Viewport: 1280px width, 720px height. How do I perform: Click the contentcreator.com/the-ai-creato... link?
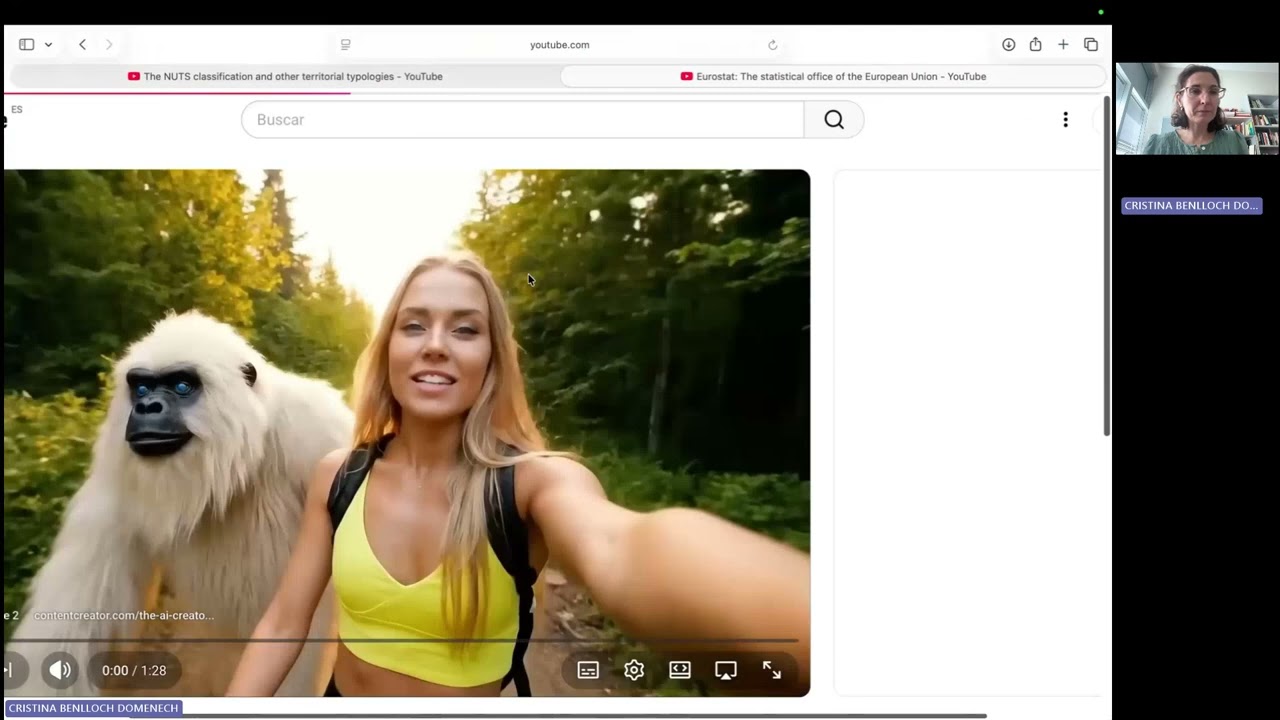124,615
